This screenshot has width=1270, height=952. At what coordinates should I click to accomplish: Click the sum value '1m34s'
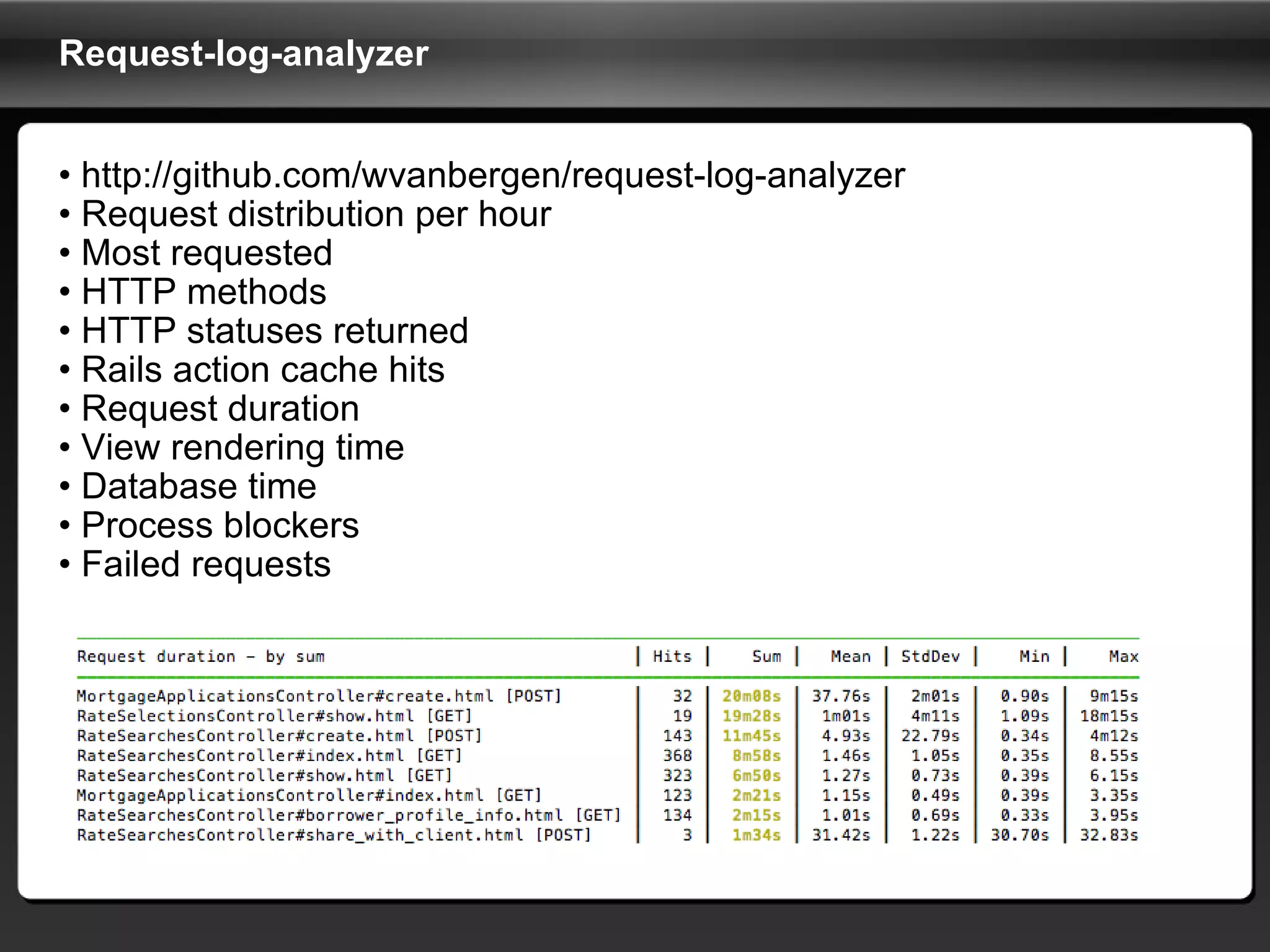[757, 835]
